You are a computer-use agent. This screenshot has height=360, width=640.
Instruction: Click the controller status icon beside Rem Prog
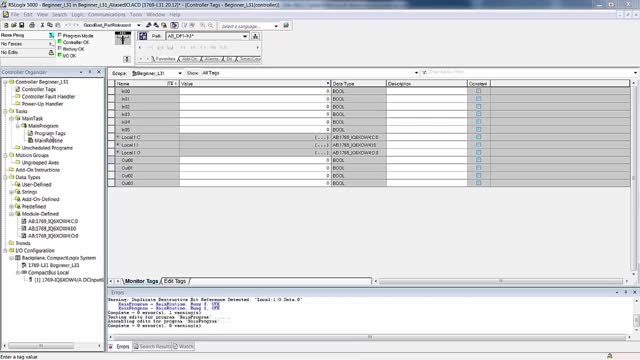(51, 36)
